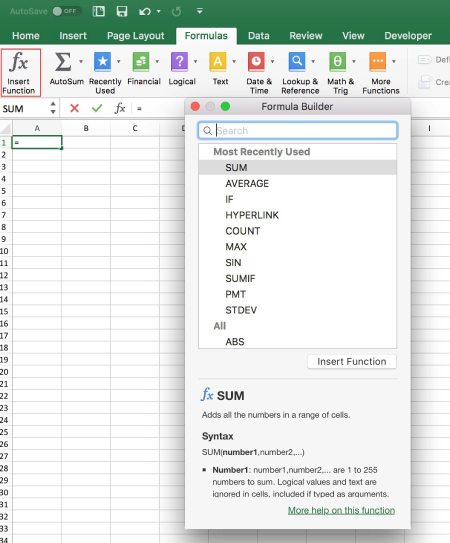Viewport: 450px width, 543px height.
Task: Select row 5 header
Action: pyautogui.click(x=6, y=191)
